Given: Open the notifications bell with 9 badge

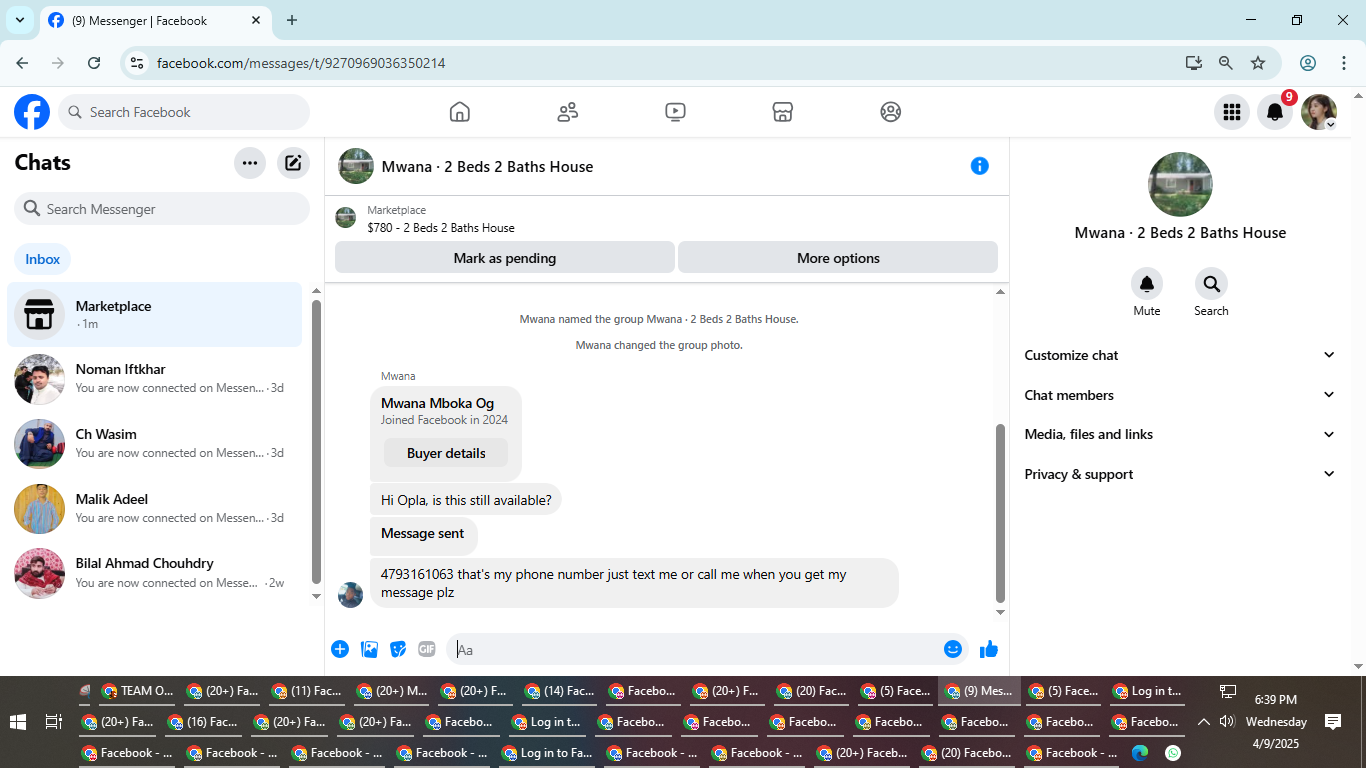Looking at the screenshot, I should (1275, 112).
